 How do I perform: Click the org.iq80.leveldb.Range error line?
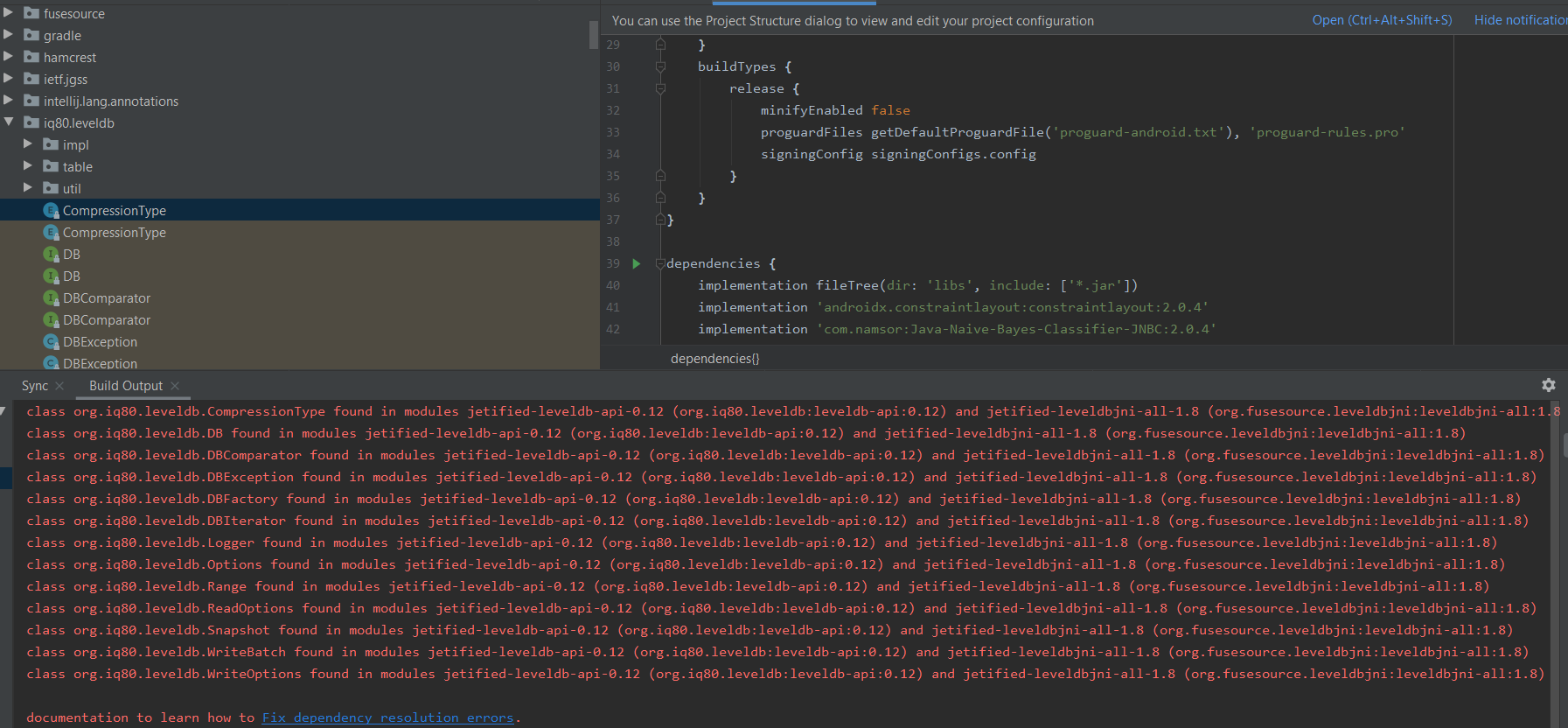pyautogui.click(x=757, y=586)
